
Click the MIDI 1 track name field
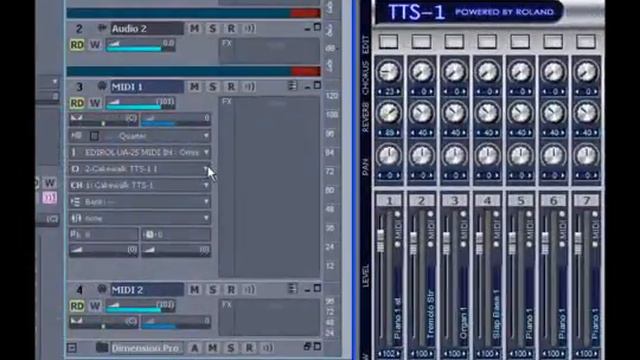point(147,87)
